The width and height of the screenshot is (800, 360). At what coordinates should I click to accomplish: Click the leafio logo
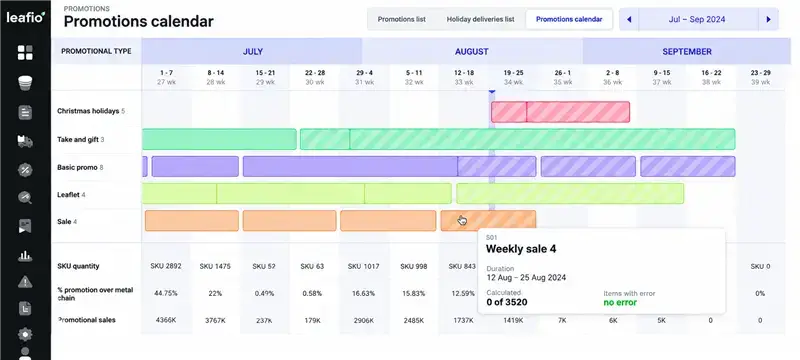coord(26,17)
